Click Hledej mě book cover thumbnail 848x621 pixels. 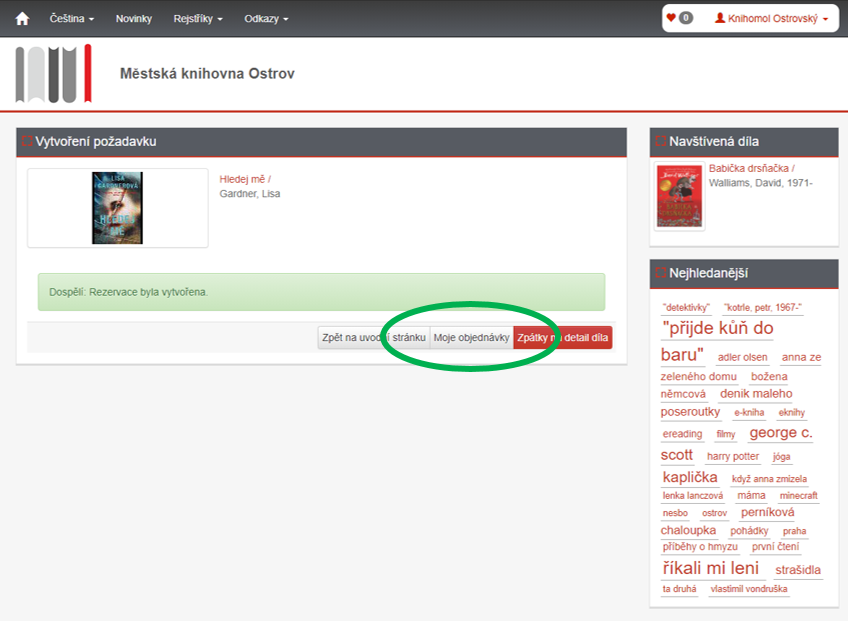pos(117,208)
